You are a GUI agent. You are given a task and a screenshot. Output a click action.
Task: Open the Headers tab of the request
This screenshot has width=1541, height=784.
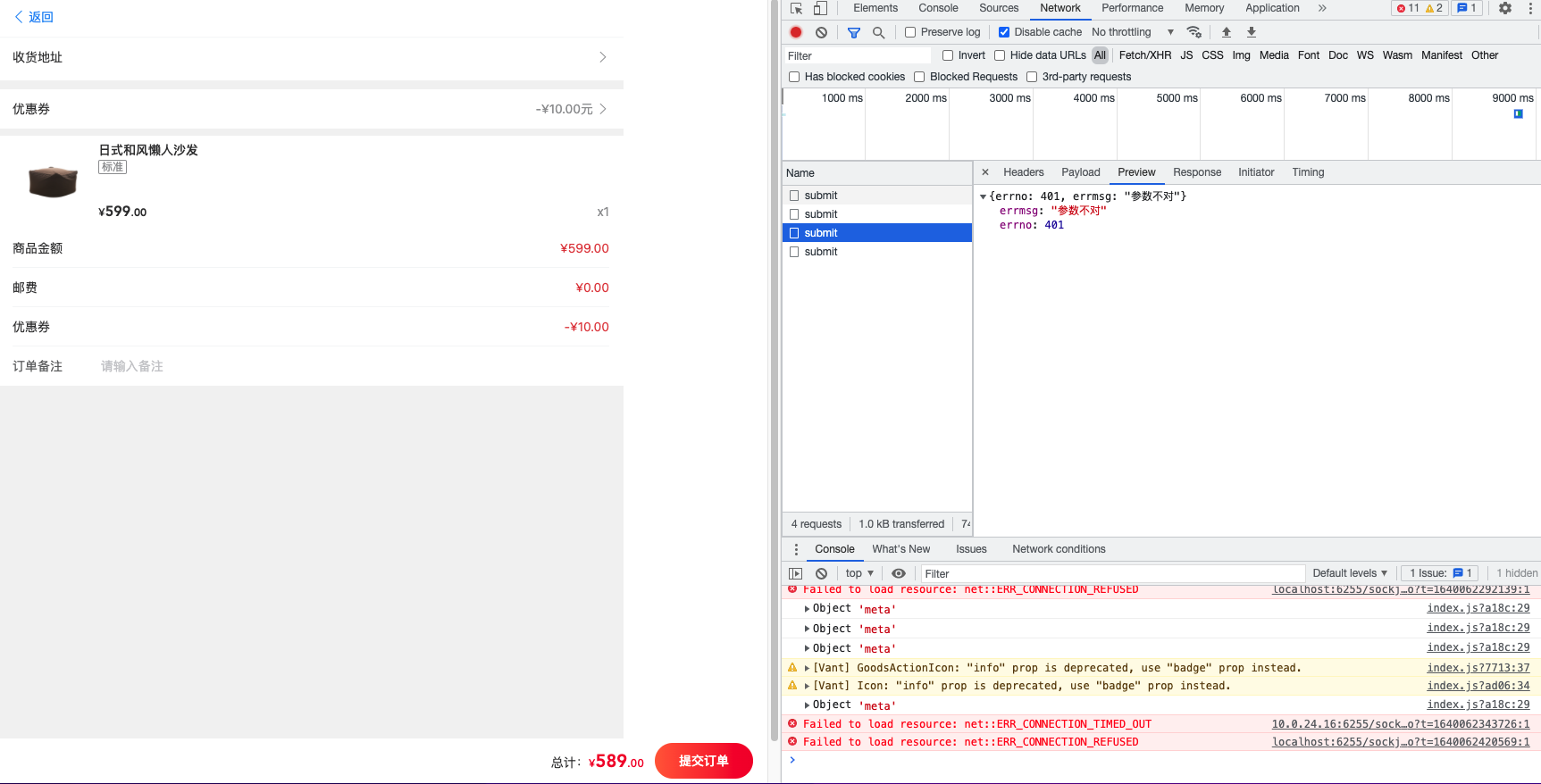tap(1023, 172)
